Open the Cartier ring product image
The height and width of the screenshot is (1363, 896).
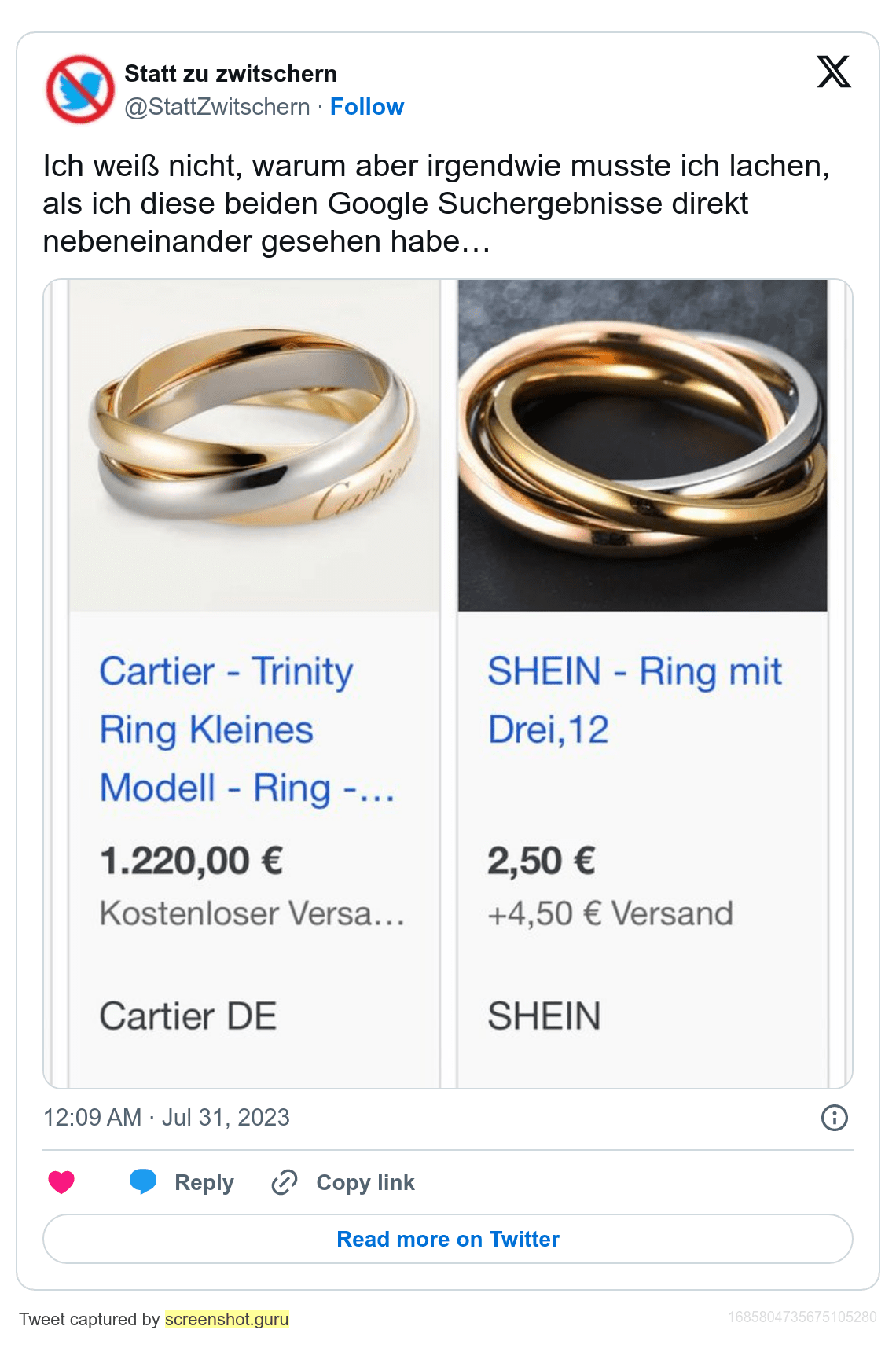tap(254, 446)
